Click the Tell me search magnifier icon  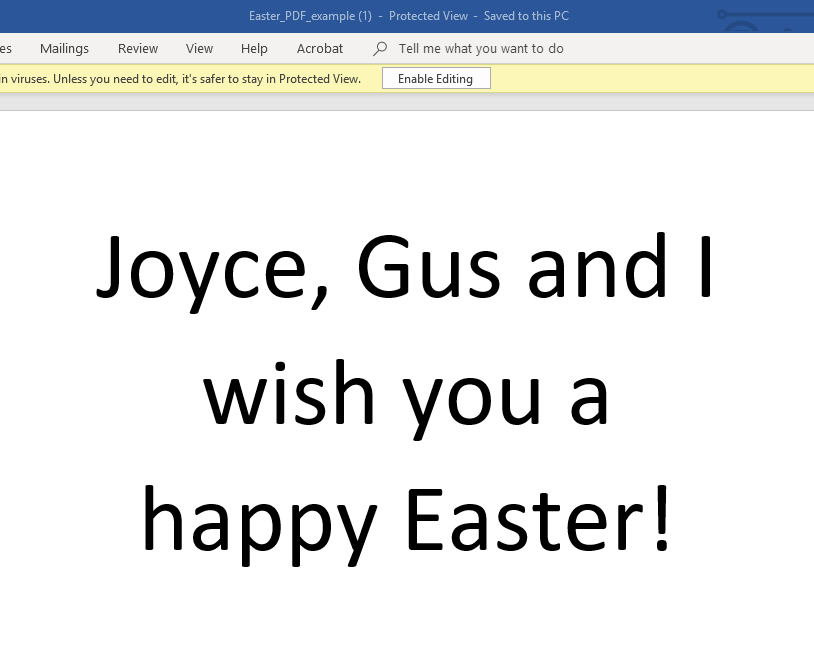[380, 48]
